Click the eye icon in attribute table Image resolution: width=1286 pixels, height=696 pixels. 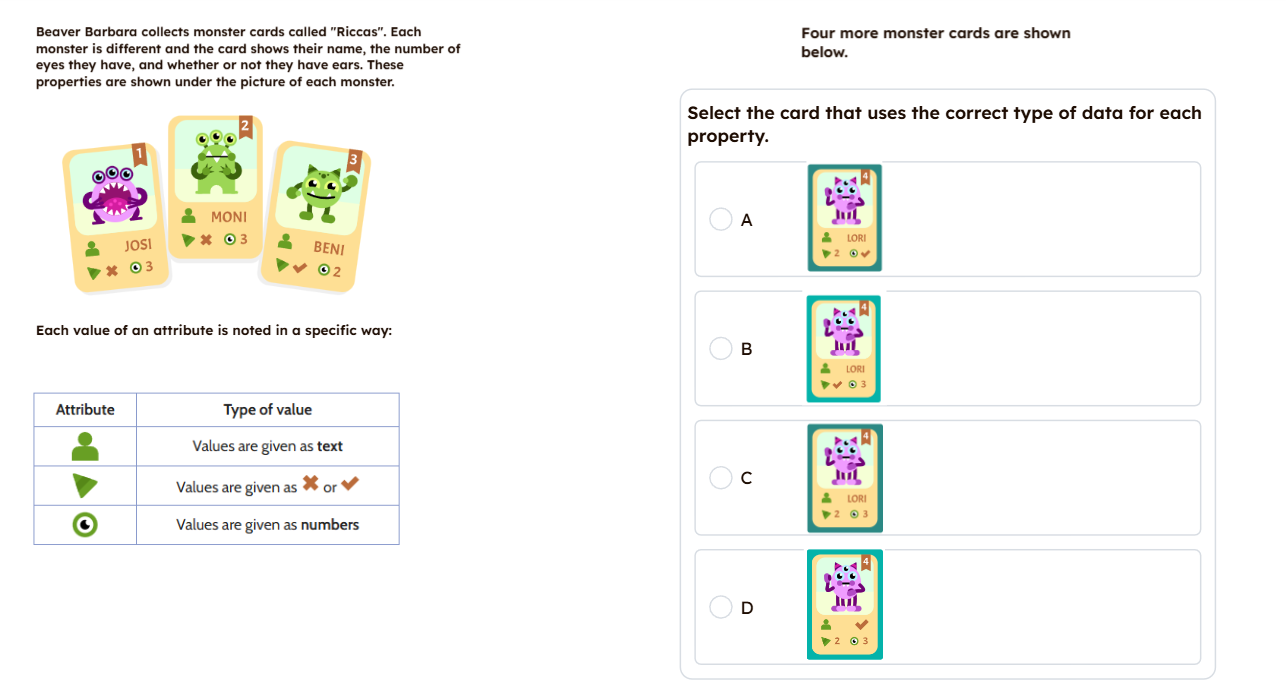86,525
